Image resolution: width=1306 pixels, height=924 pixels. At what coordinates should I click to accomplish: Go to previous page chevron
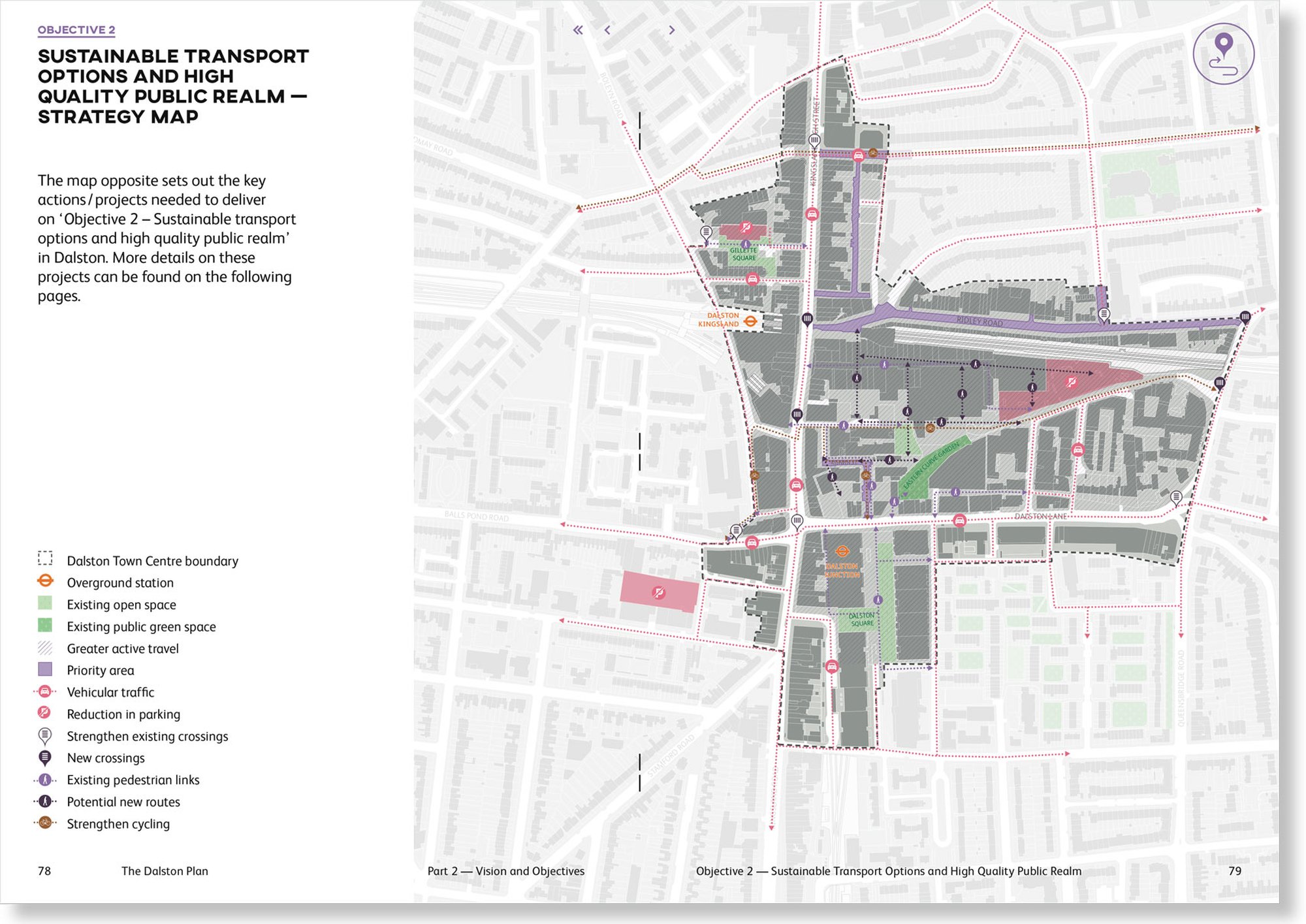tap(607, 30)
